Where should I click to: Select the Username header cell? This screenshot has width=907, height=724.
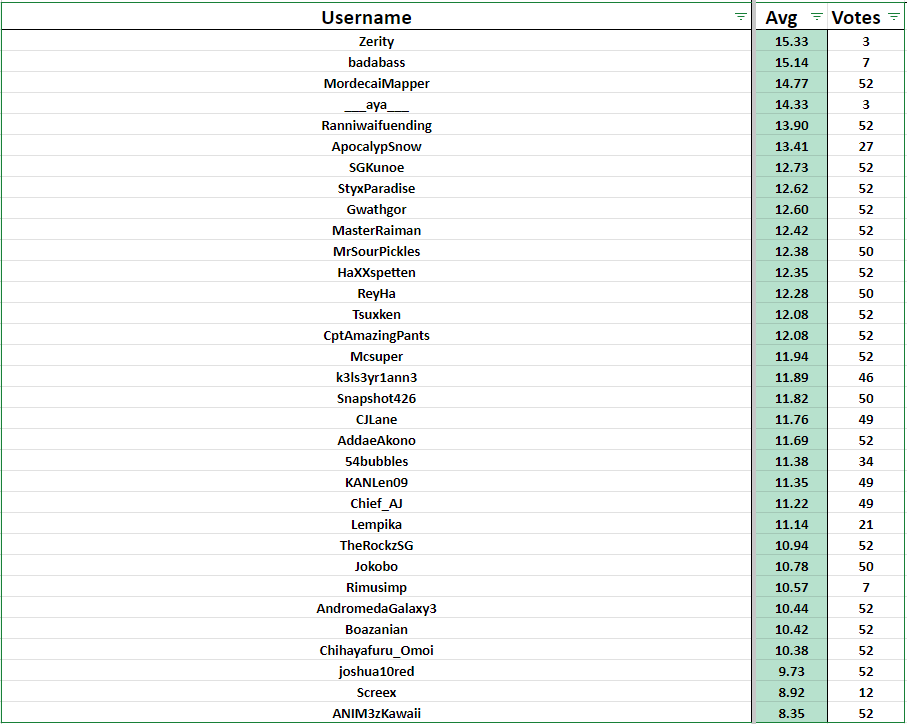pos(366,17)
